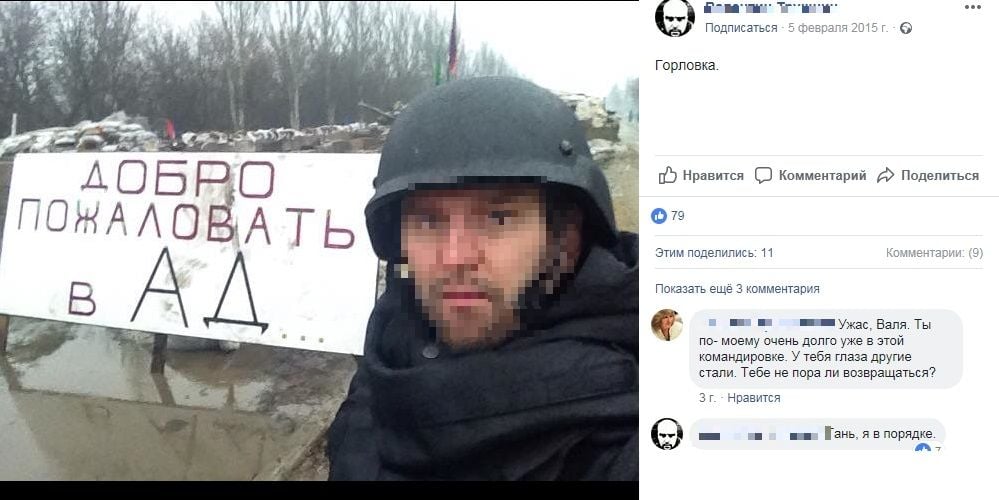Open the main selfie photo

pyautogui.click(x=319, y=240)
